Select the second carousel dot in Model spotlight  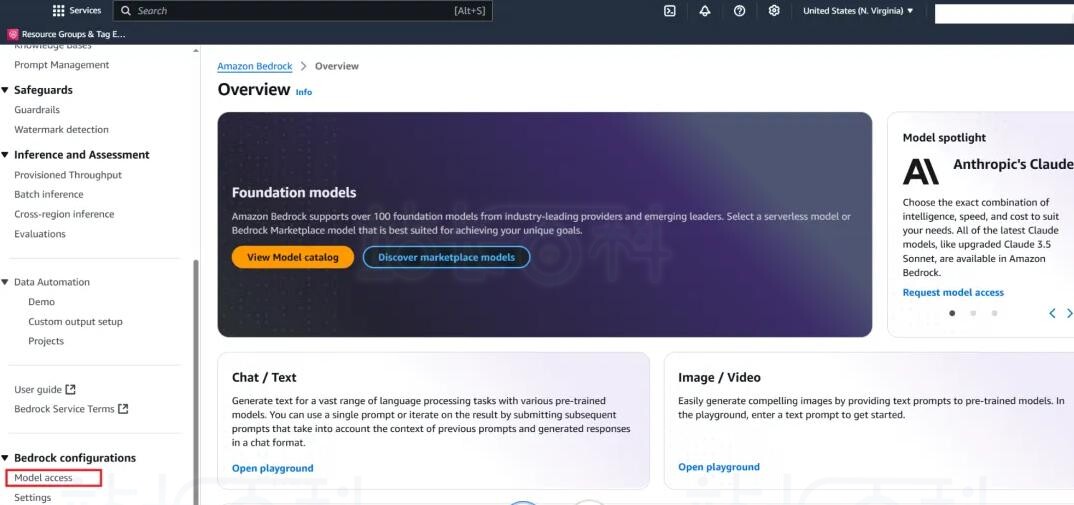[x=973, y=313]
